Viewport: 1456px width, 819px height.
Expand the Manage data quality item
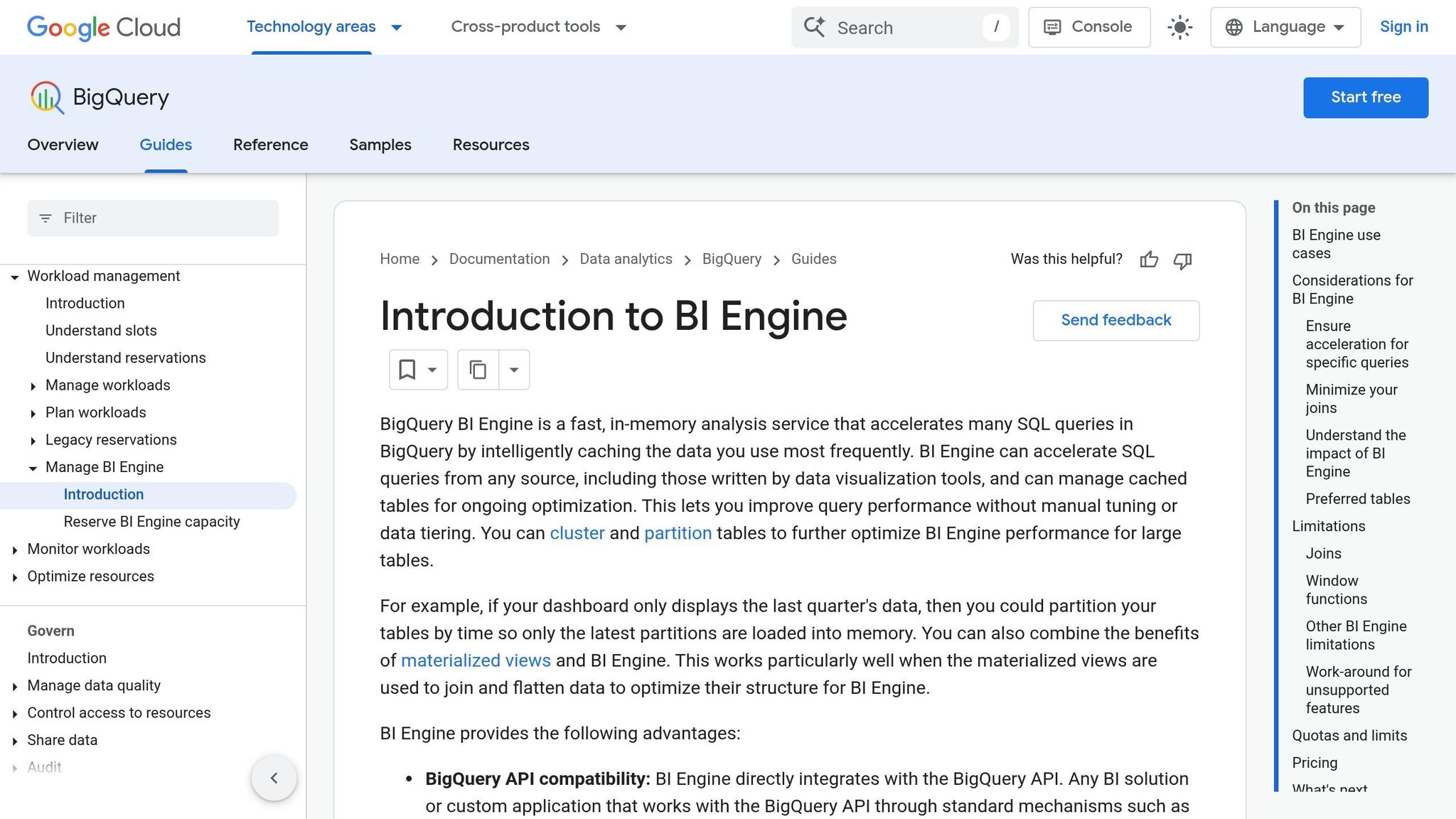14,687
